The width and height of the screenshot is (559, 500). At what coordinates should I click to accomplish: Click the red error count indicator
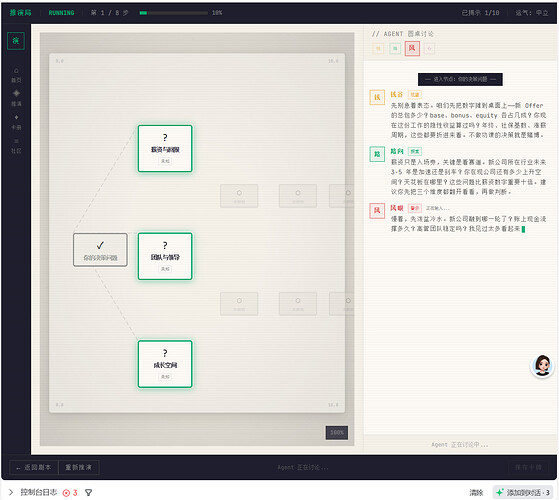(x=70, y=493)
